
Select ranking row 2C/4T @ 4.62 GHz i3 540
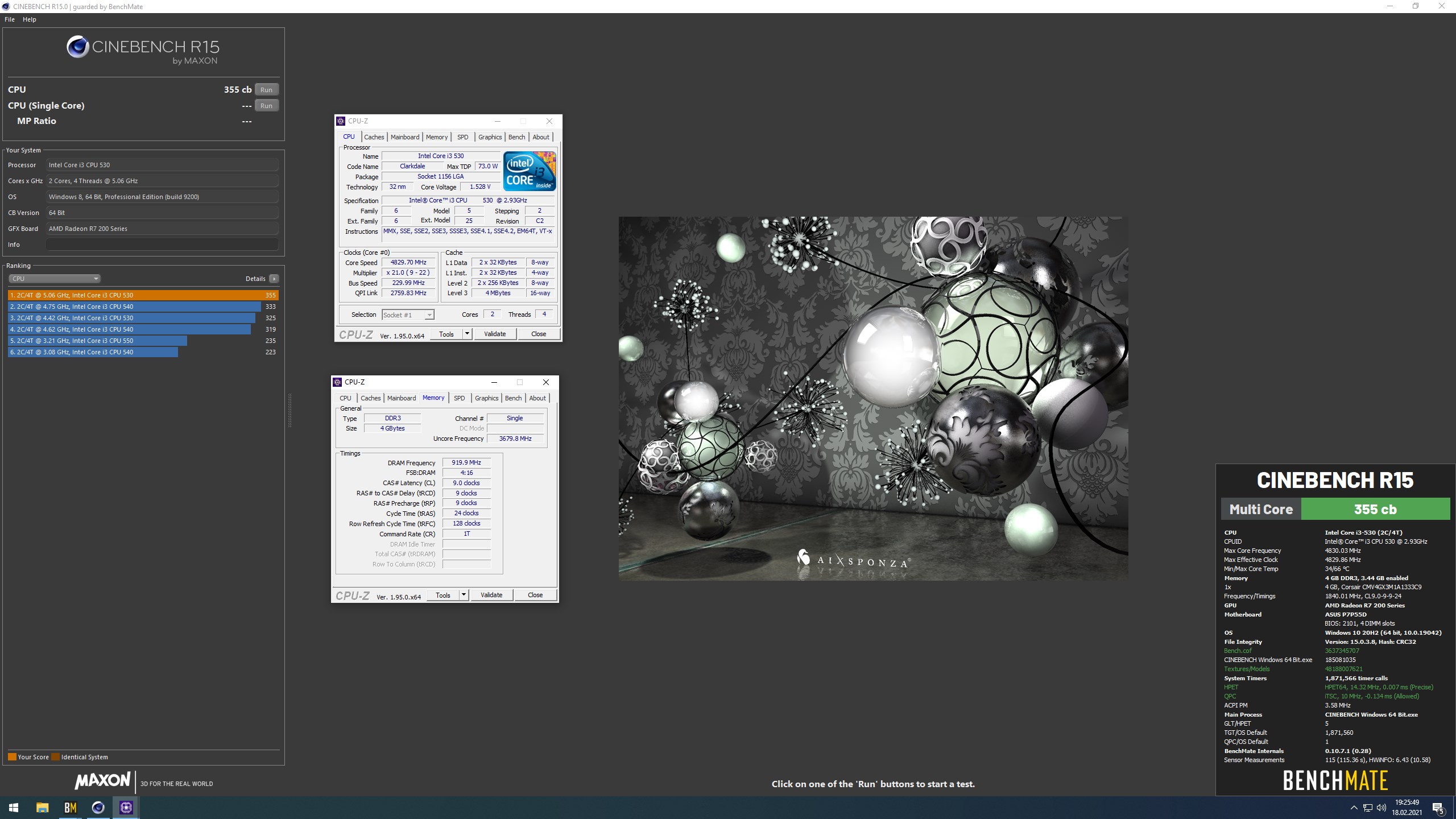(x=143, y=329)
